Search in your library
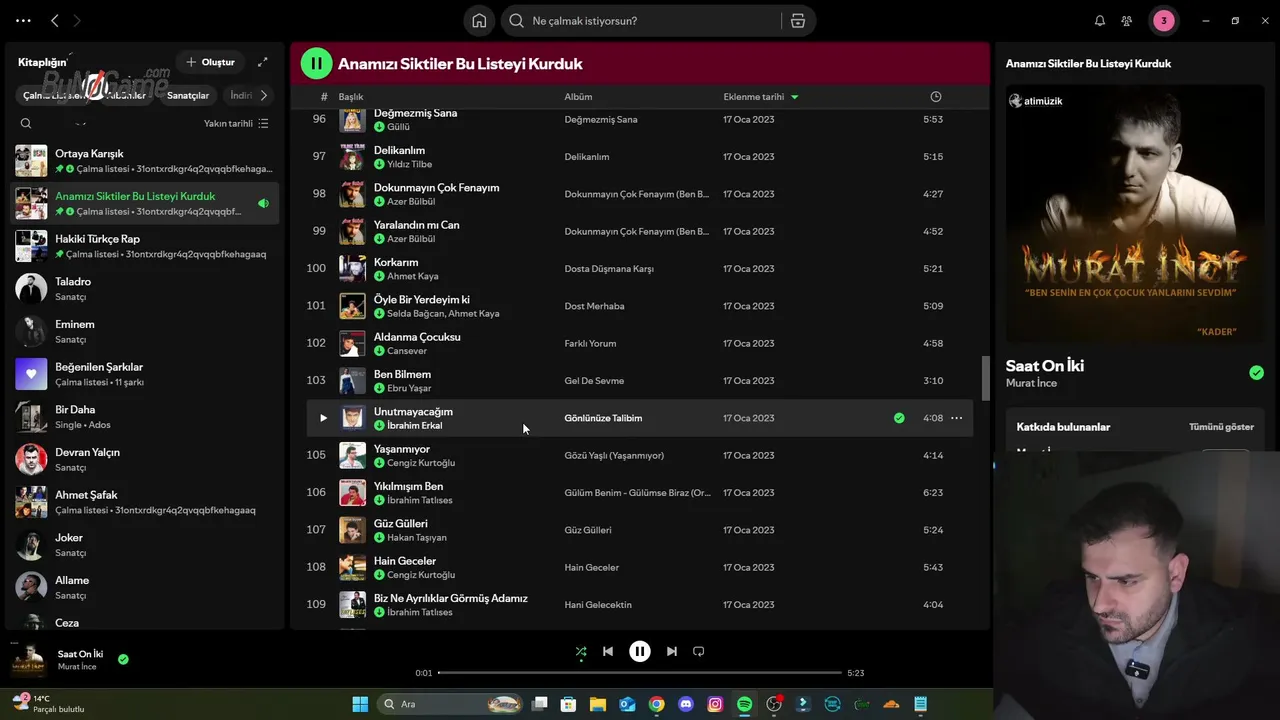1280x720 pixels. pyautogui.click(x=26, y=124)
